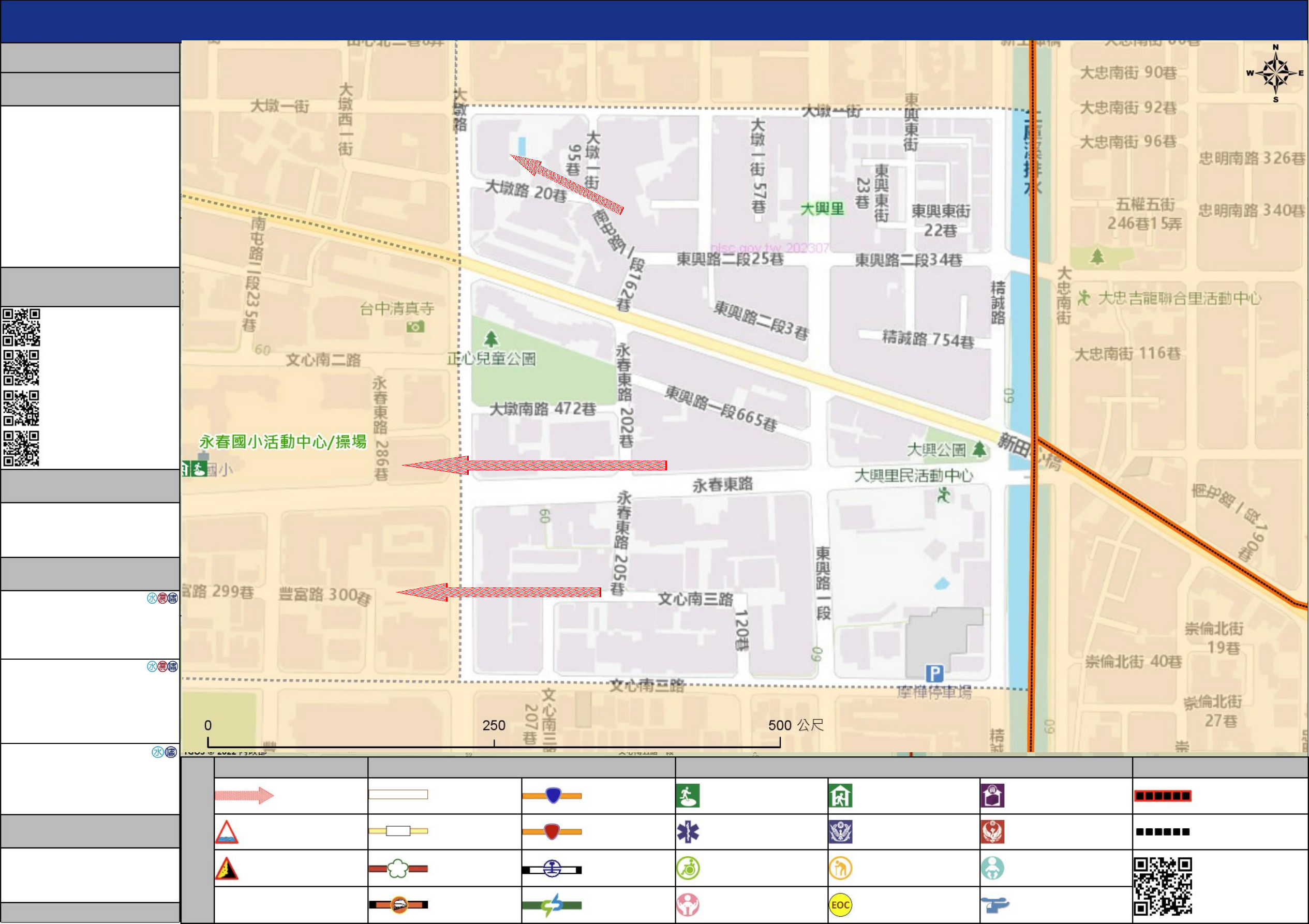The image size is (1309, 924).
Task: Click the 大興里民活動中心 label
Action: 913,476
